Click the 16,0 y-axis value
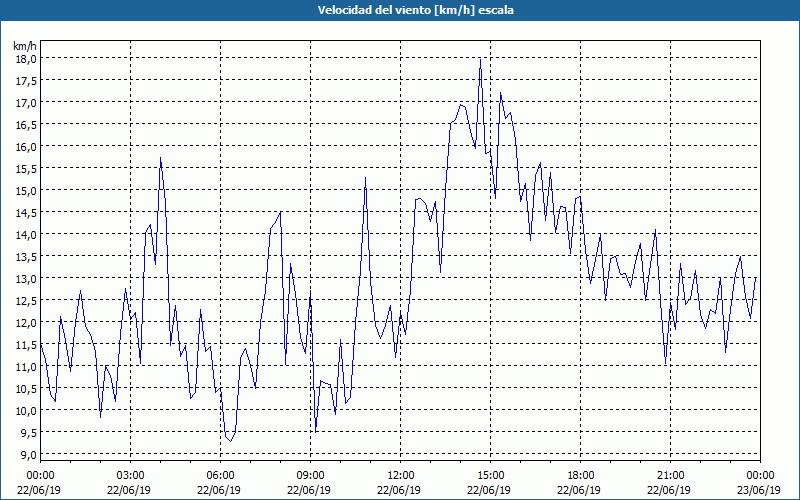The image size is (800, 500). click(x=26, y=146)
